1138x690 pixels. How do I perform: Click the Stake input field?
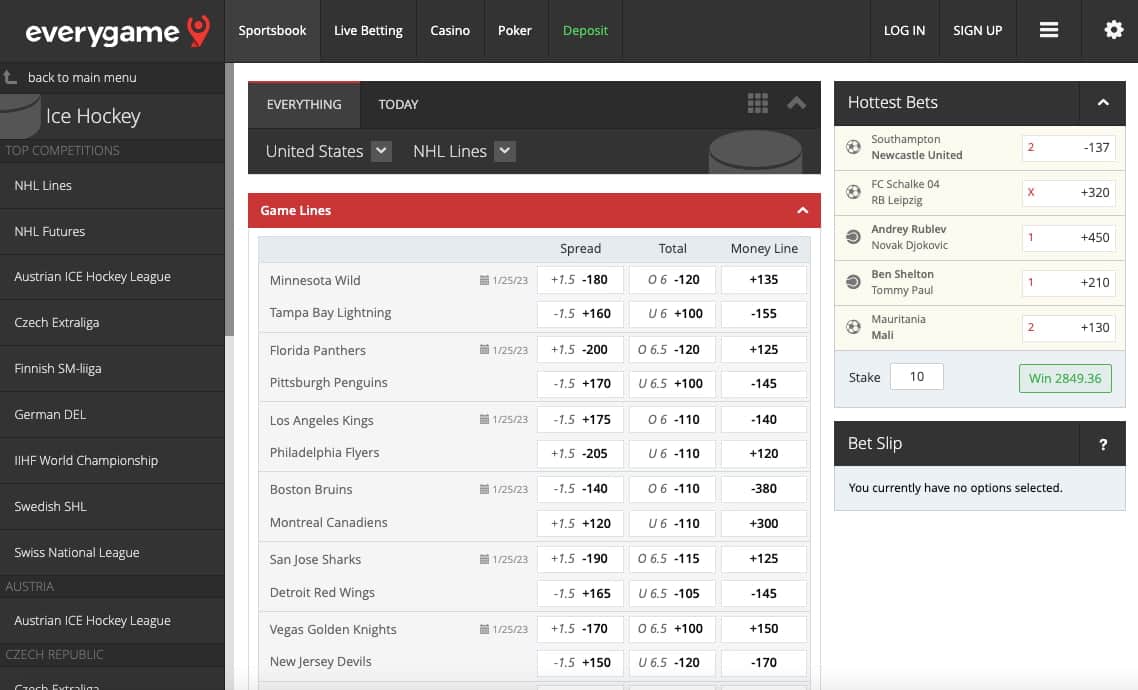[917, 377]
